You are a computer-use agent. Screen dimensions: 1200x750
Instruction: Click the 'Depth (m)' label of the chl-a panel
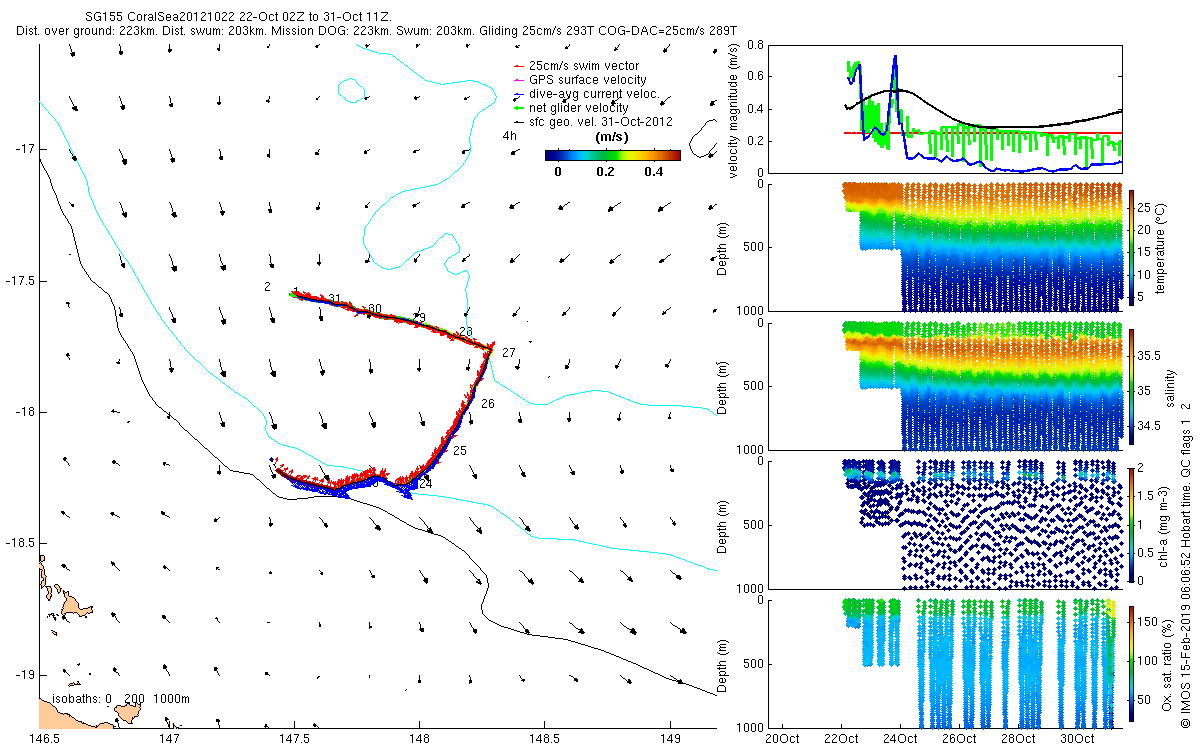click(x=724, y=525)
